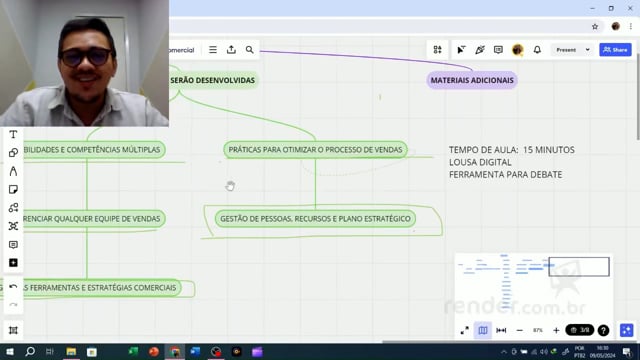Open the Chrome three-dot menu
640x360 pixels.
631,27
